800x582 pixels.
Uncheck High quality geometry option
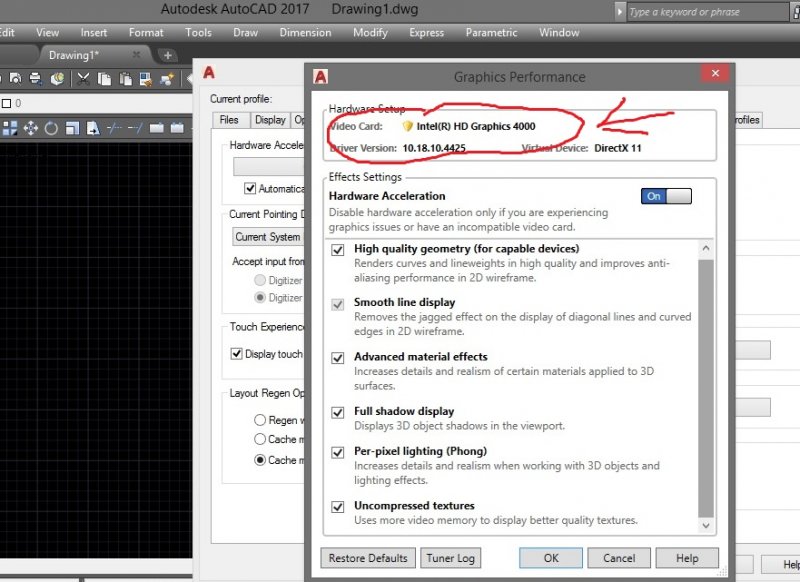pyautogui.click(x=338, y=250)
